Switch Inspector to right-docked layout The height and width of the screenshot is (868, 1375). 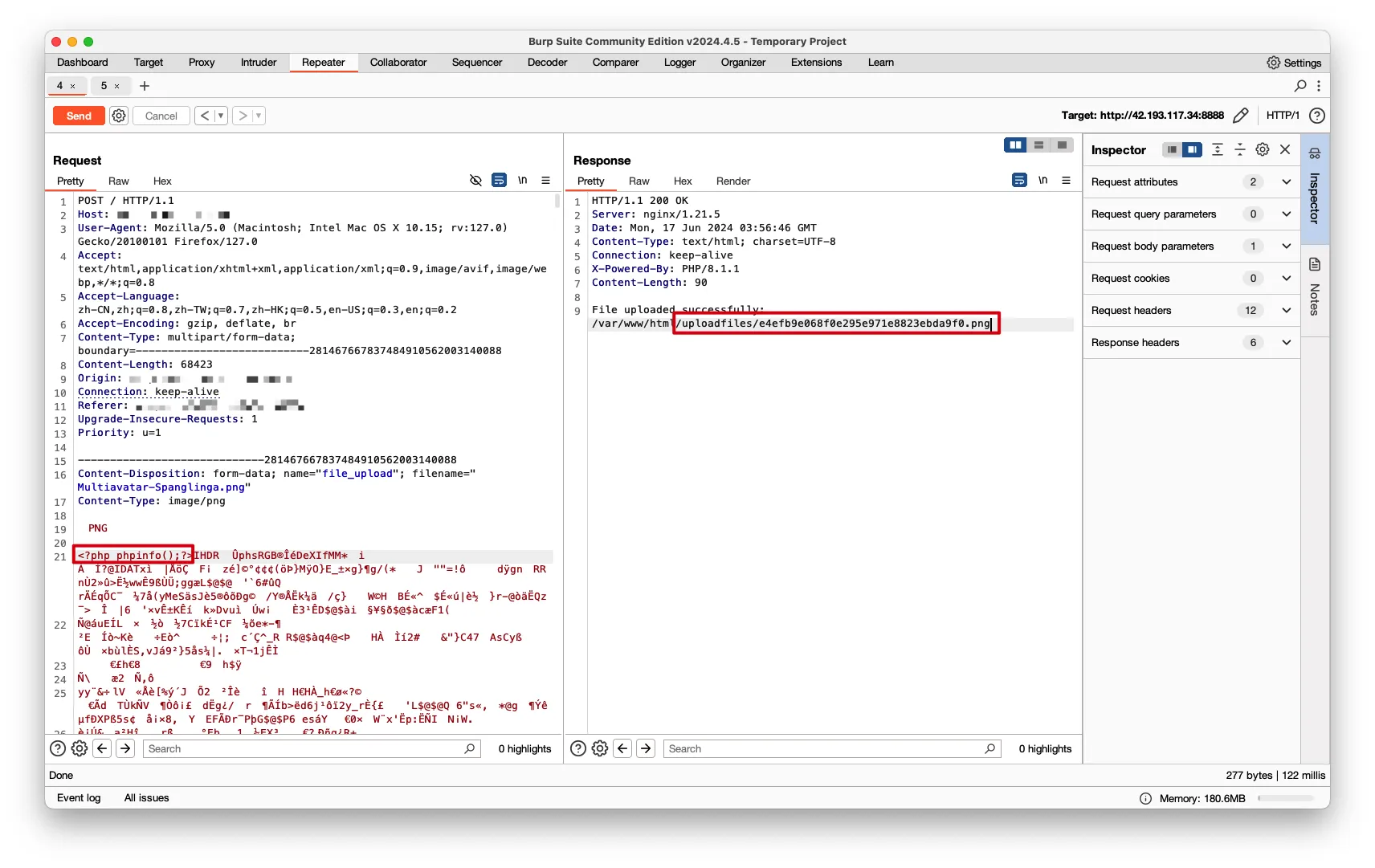point(1193,150)
